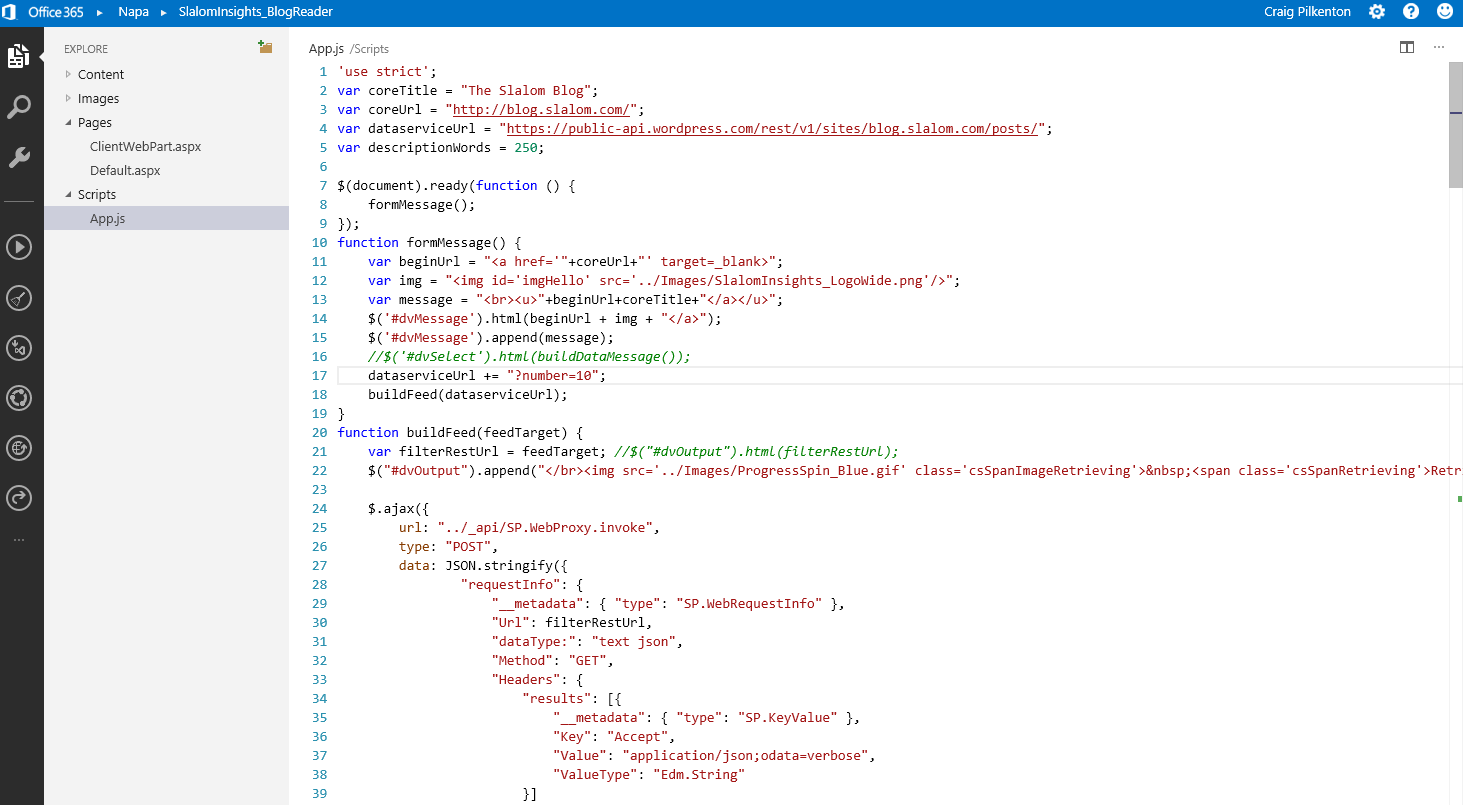Go to Napa in breadcrumb

[x=131, y=12]
